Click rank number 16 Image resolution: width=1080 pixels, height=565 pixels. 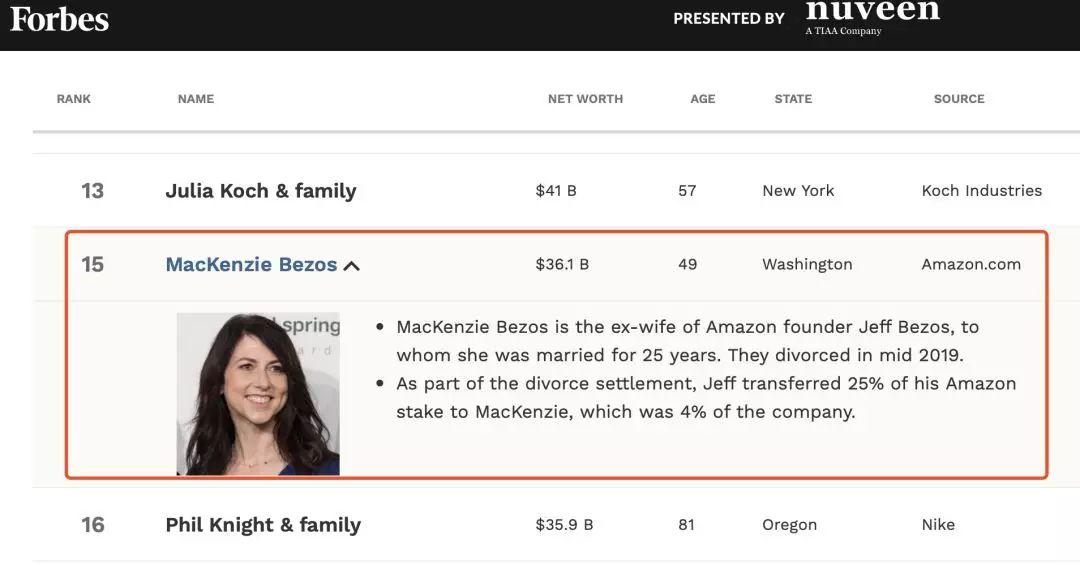click(x=92, y=525)
